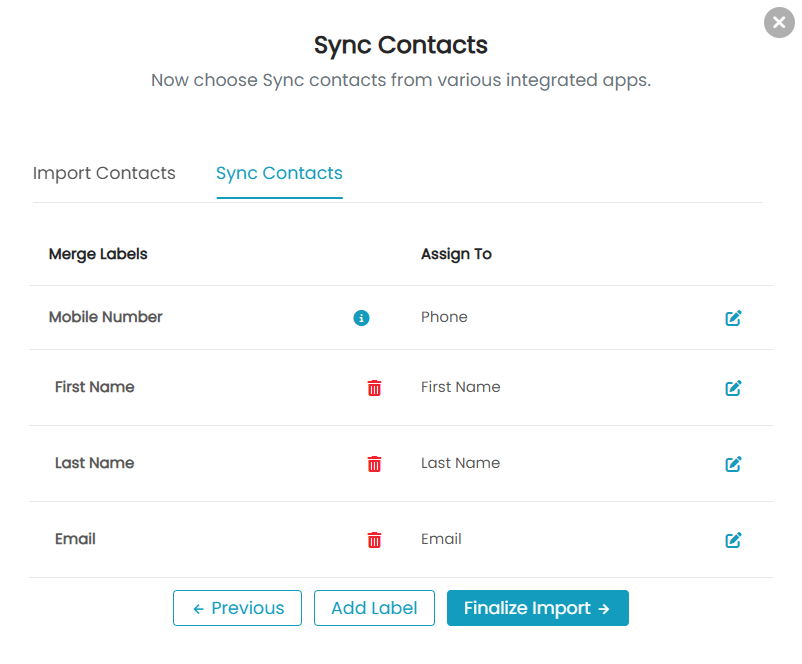Click the Phone value in Assign To
This screenshot has width=802, height=664.
[444, 317]
